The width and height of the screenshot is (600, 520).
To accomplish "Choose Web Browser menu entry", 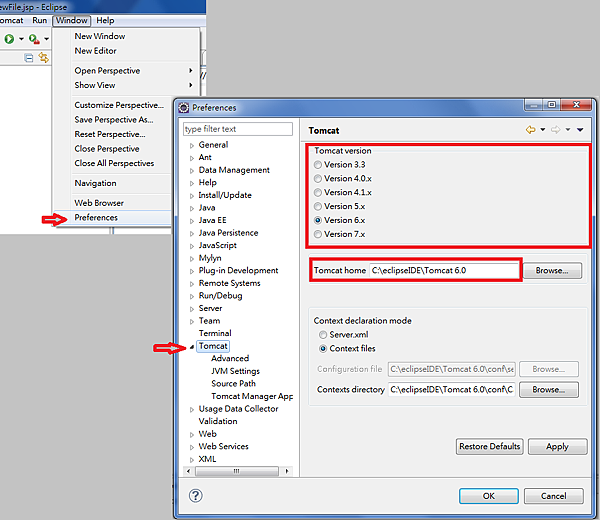I will 99,203.
